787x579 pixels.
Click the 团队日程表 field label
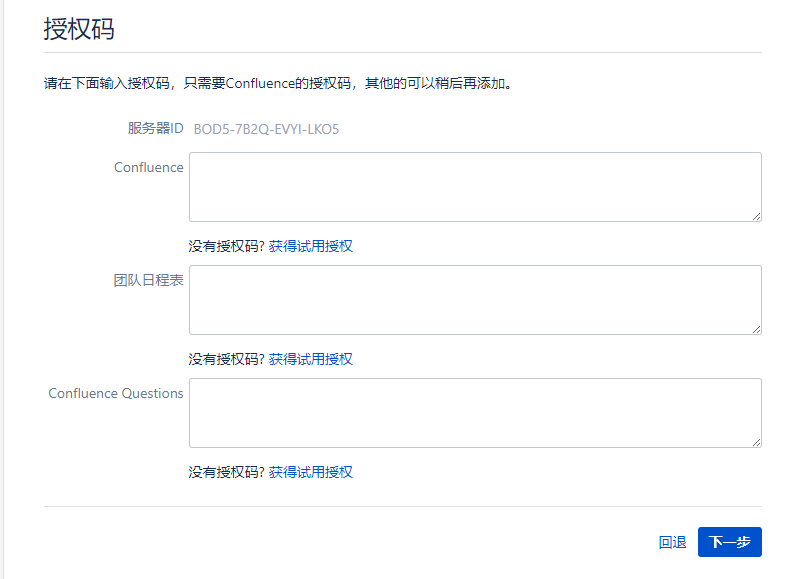[x=149, y=280]
